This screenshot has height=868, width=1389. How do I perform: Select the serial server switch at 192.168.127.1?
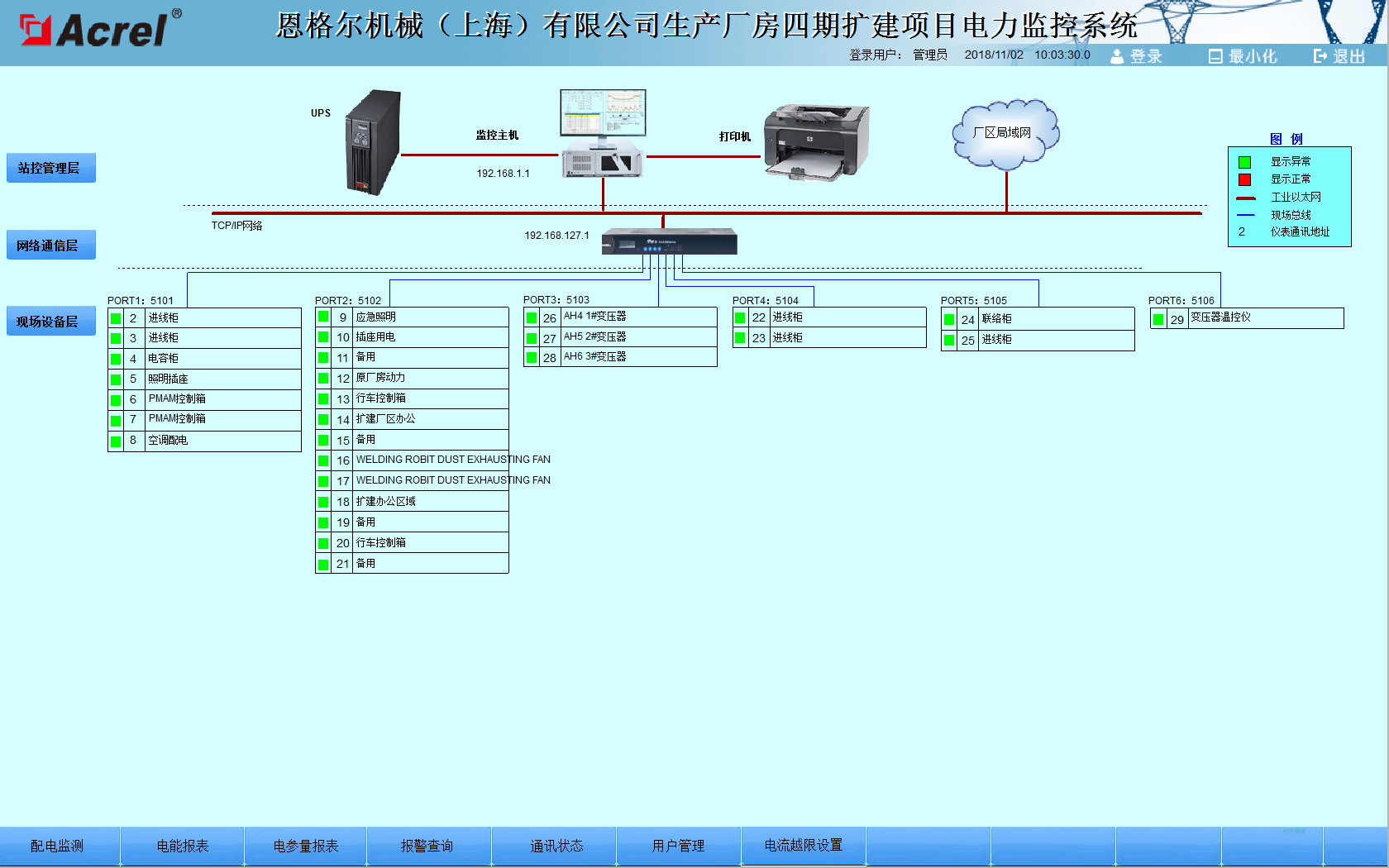click(669, 241)
